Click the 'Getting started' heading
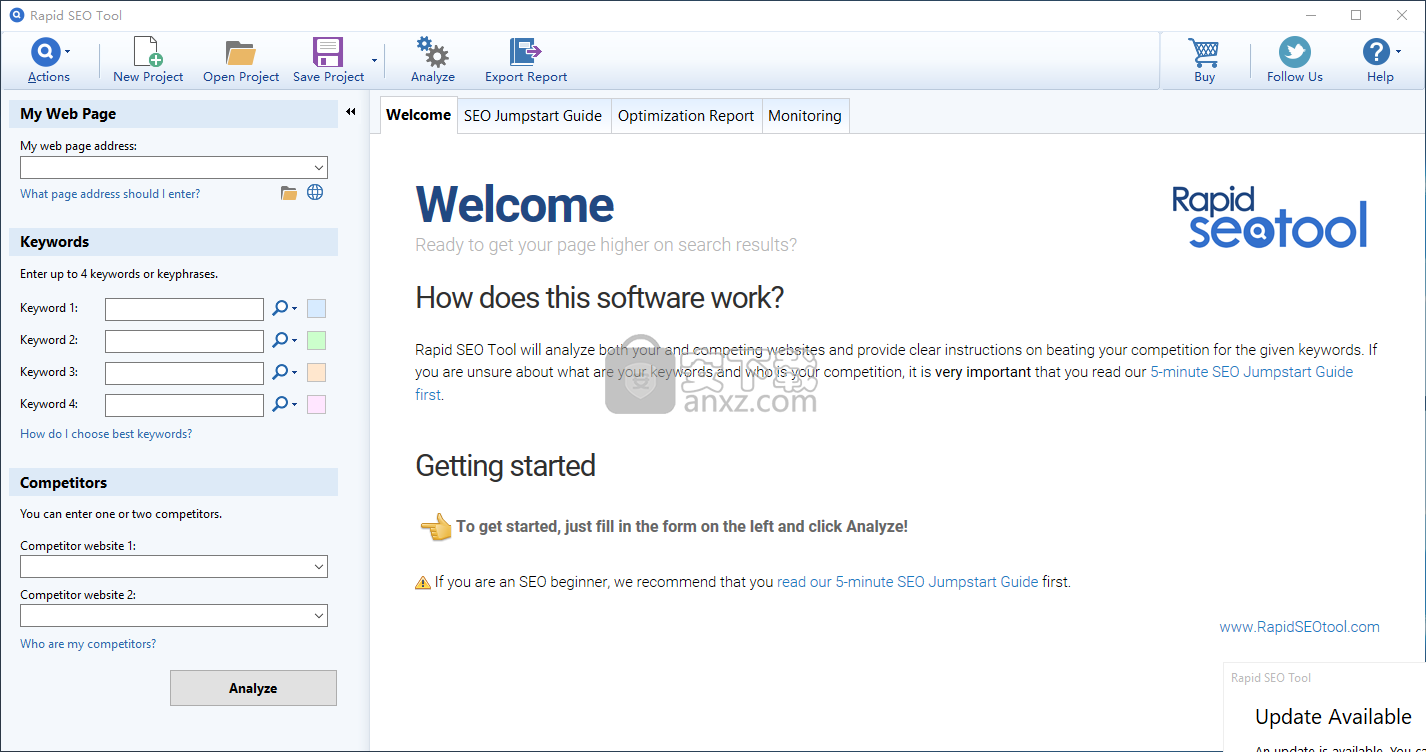This screenshot has width=1426, height=752. point(505,466)
